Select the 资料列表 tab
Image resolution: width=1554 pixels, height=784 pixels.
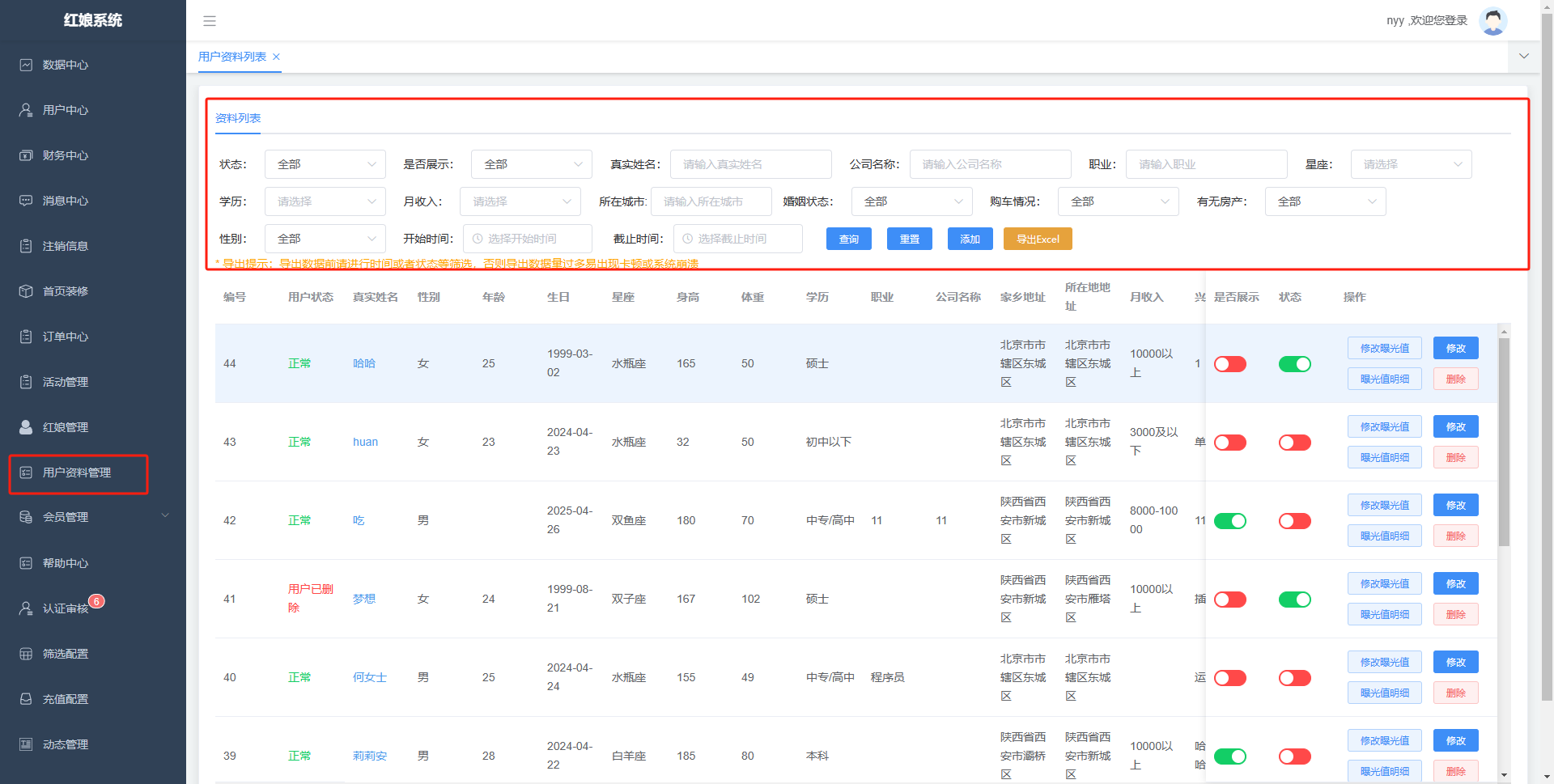coord(238,118)
